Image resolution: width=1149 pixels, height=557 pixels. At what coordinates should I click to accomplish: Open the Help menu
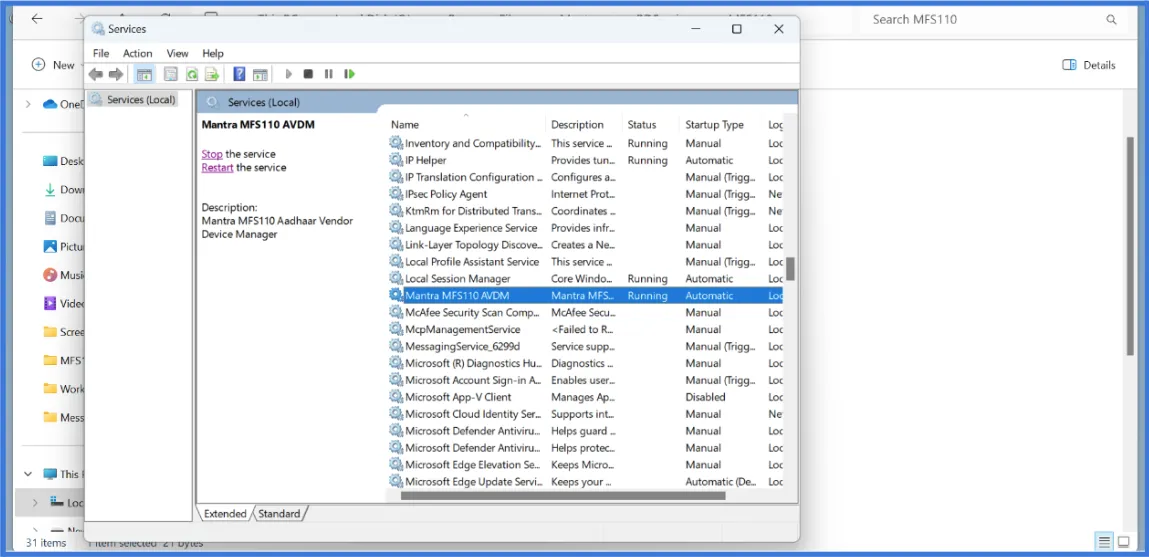tap(213, 54)
